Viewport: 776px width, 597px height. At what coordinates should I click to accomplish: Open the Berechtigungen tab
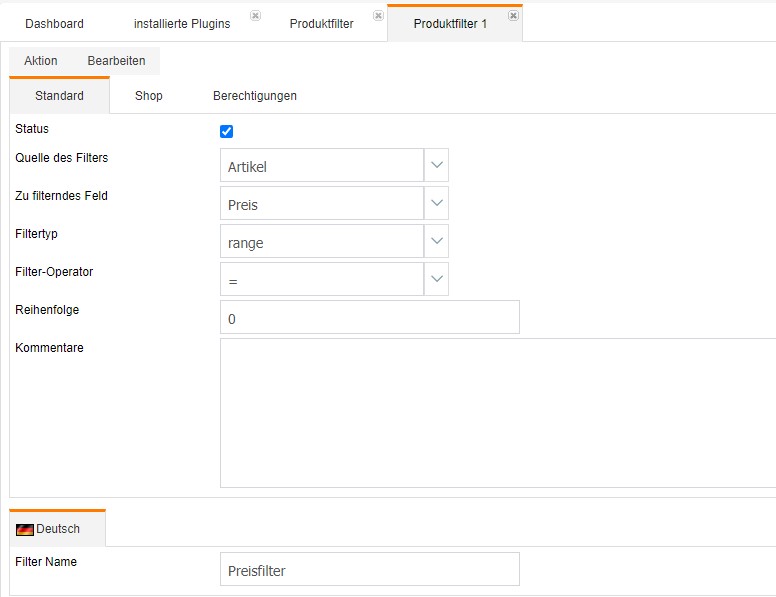coord(255,96)
